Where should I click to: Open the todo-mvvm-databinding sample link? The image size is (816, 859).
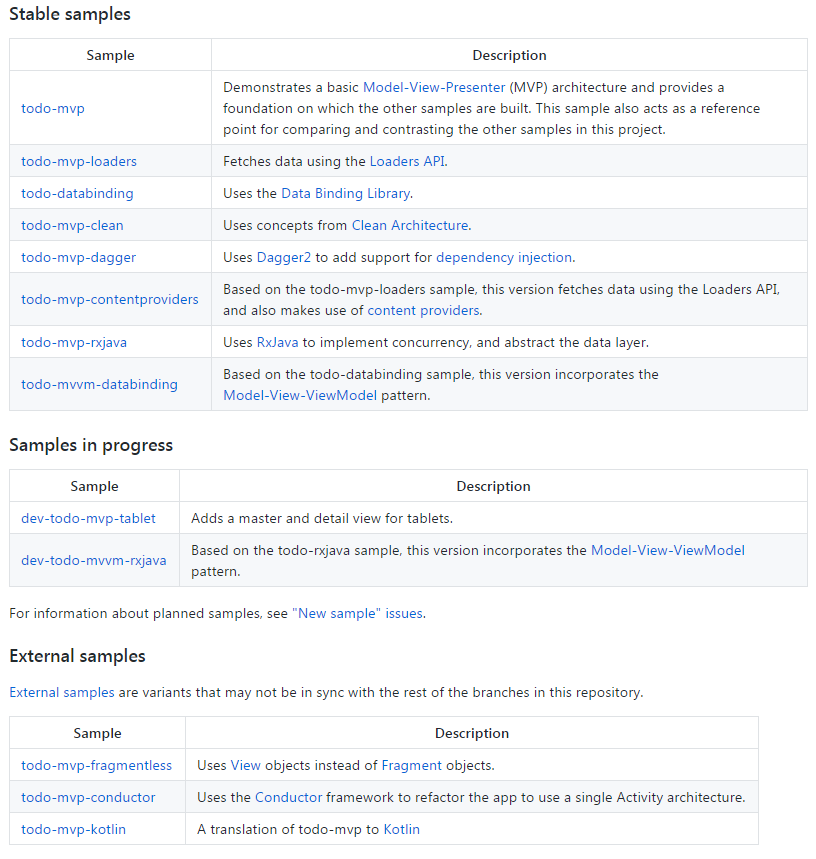(x=99, y=385)
